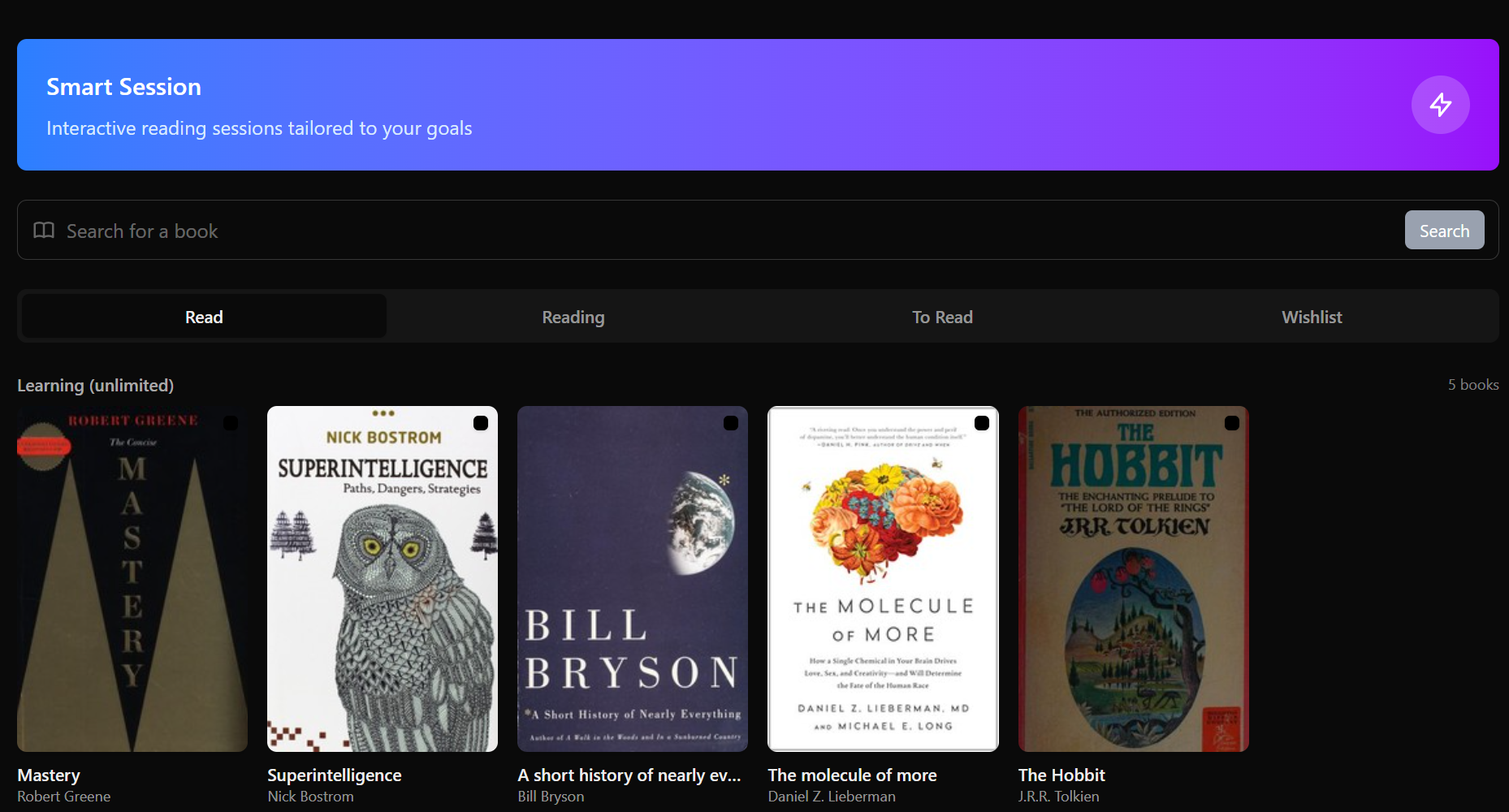Screen dimensions: 1509x812
Task: Open the Wishlist tab
Action: 1312,317
